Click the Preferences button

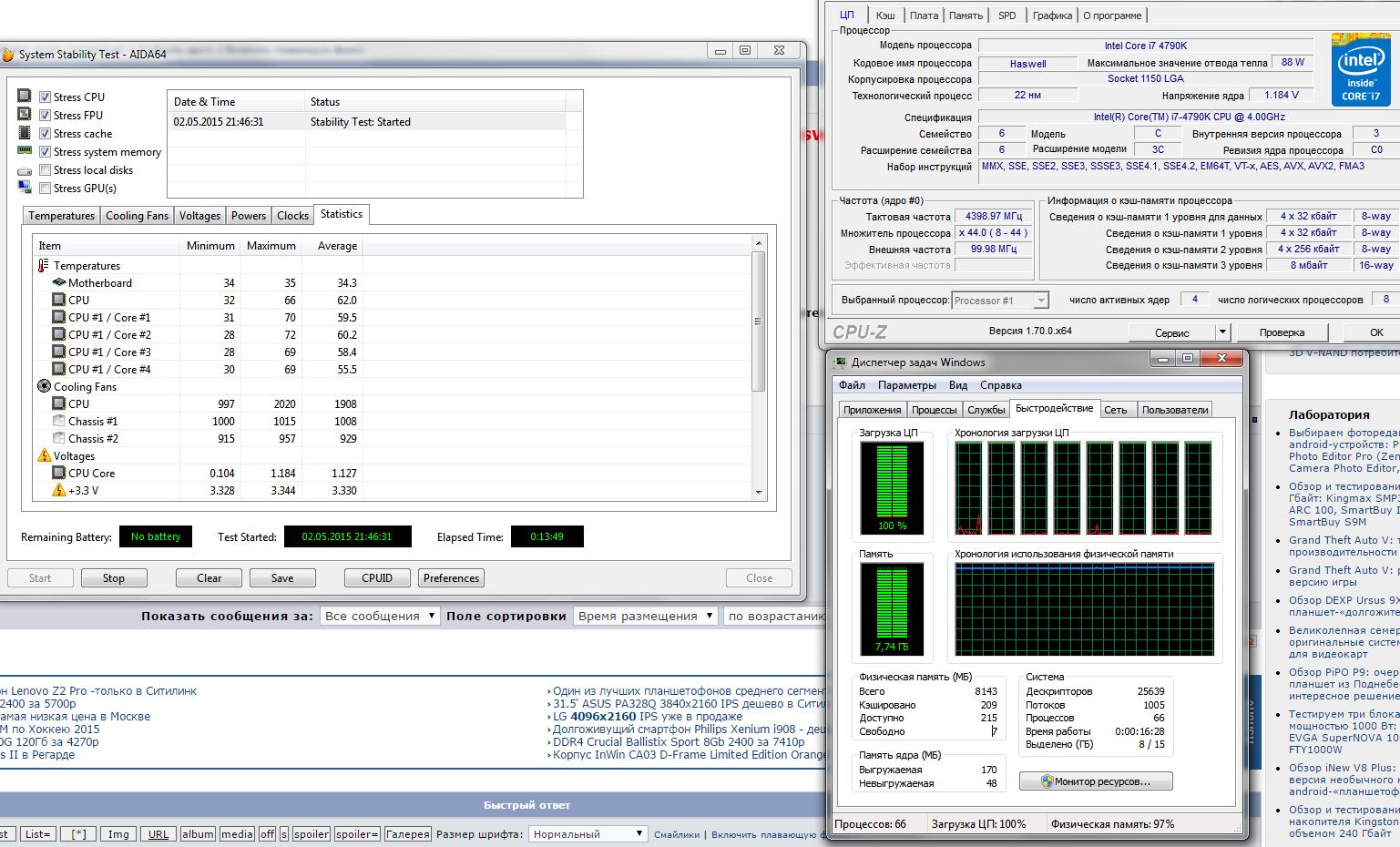[x=451, y=577]
